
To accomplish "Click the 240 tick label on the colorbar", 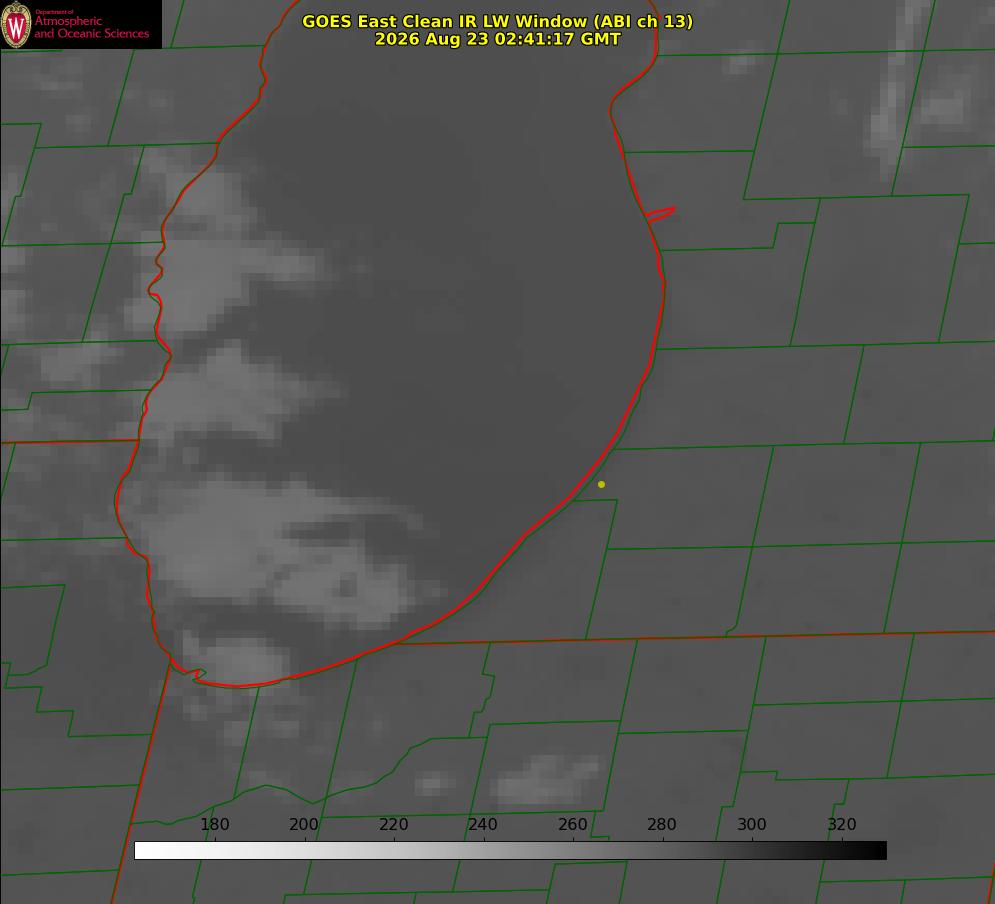I will tap(483, 824).
